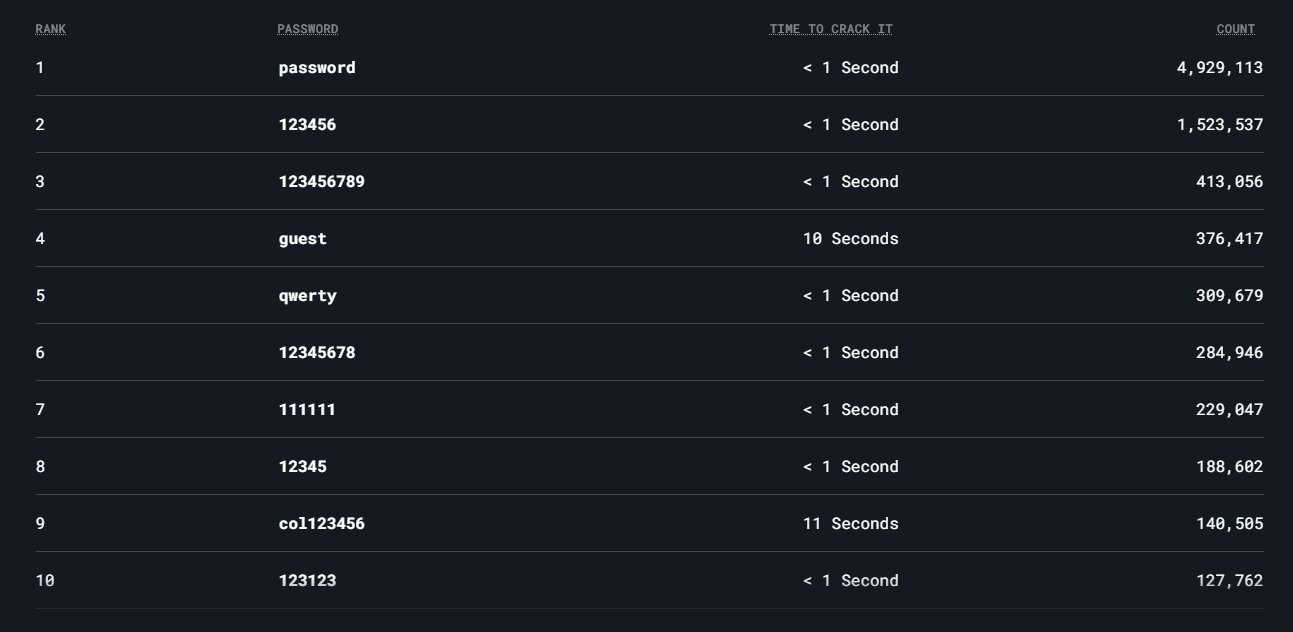Select the 'qwerty' password row
Image resolution: width=1293 pixels, height=632 pixels.
pos(307,296)
